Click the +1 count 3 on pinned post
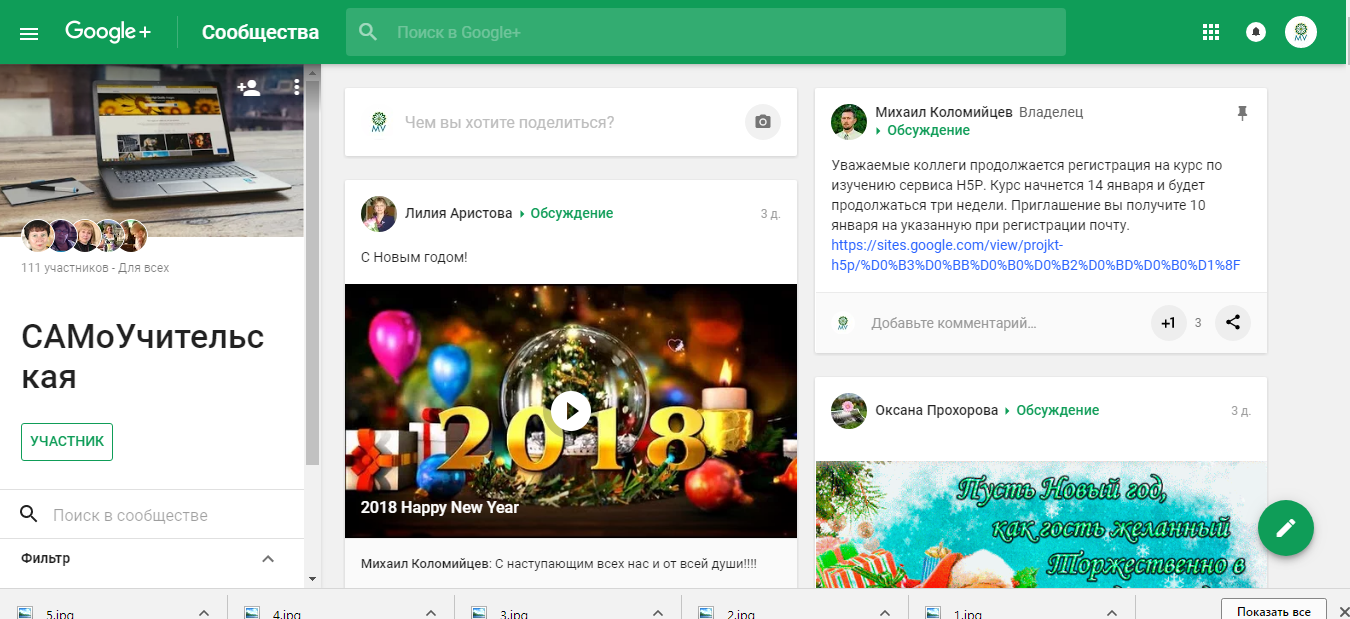This screenshot has height=619, width=1350. coord(1198,323)
